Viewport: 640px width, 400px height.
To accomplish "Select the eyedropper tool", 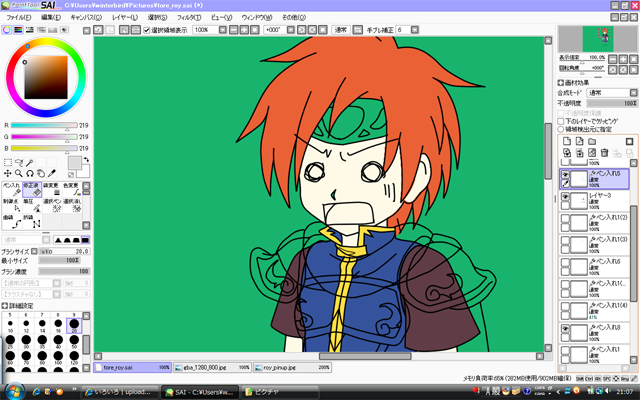I will click(x=51, y=173).
